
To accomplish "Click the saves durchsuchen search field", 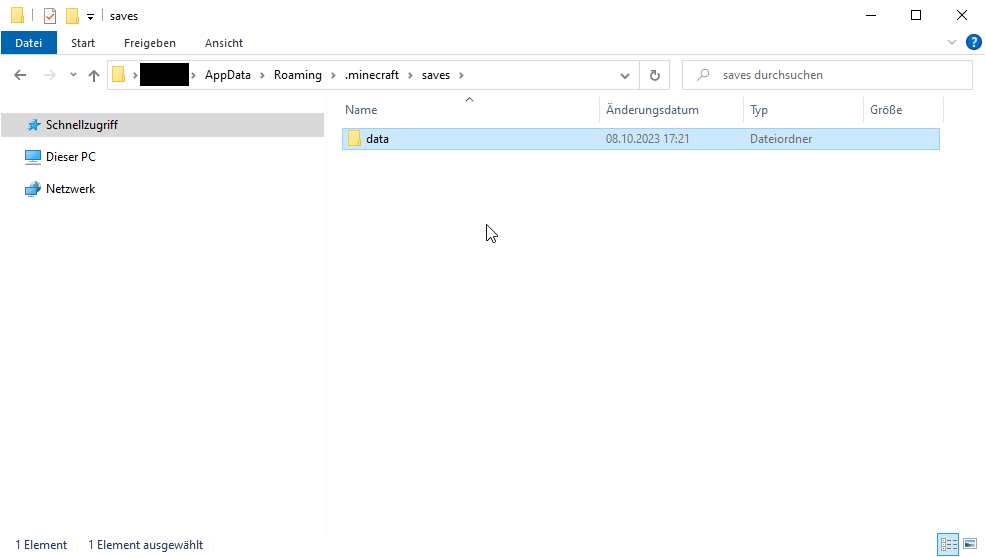I will [x=828, y=75].
